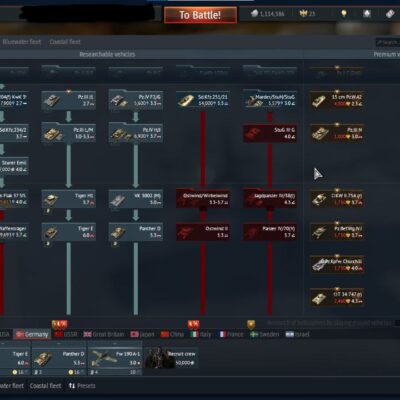Screen dimensions: 400x400
Task: Expand the Marder/StuH/StuG vehicle folder
Action: coord(270,100)
